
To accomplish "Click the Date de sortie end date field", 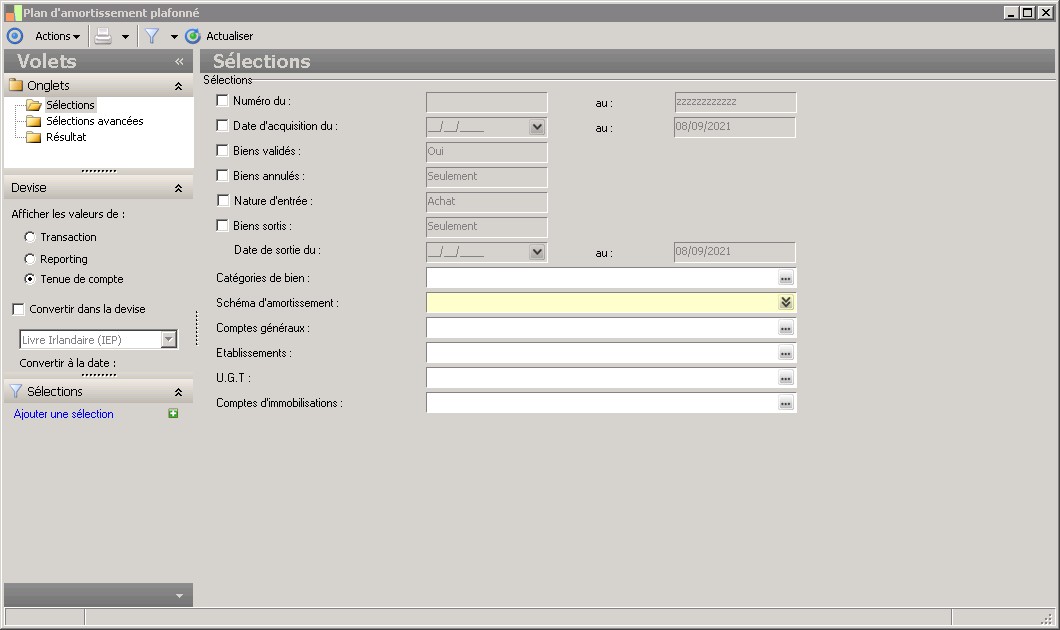I will pyautogui.click(x=735, y=252).
